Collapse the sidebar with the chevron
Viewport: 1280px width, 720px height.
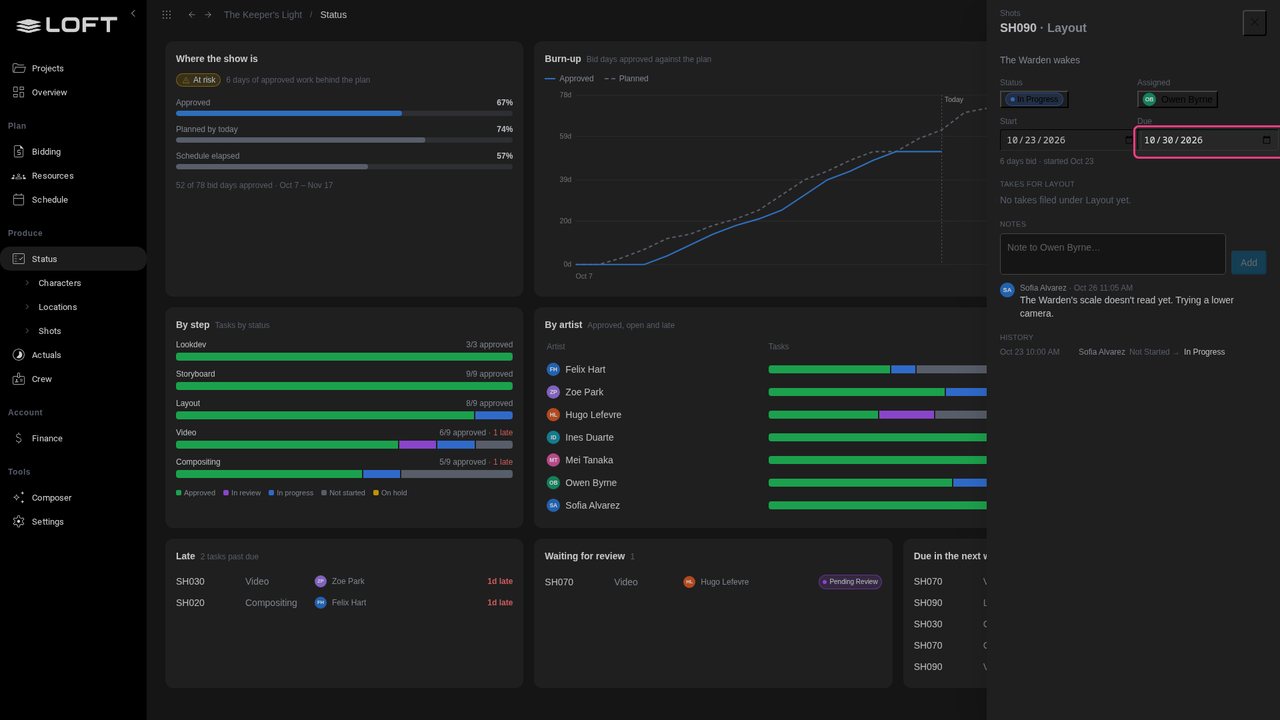(133, 14)
